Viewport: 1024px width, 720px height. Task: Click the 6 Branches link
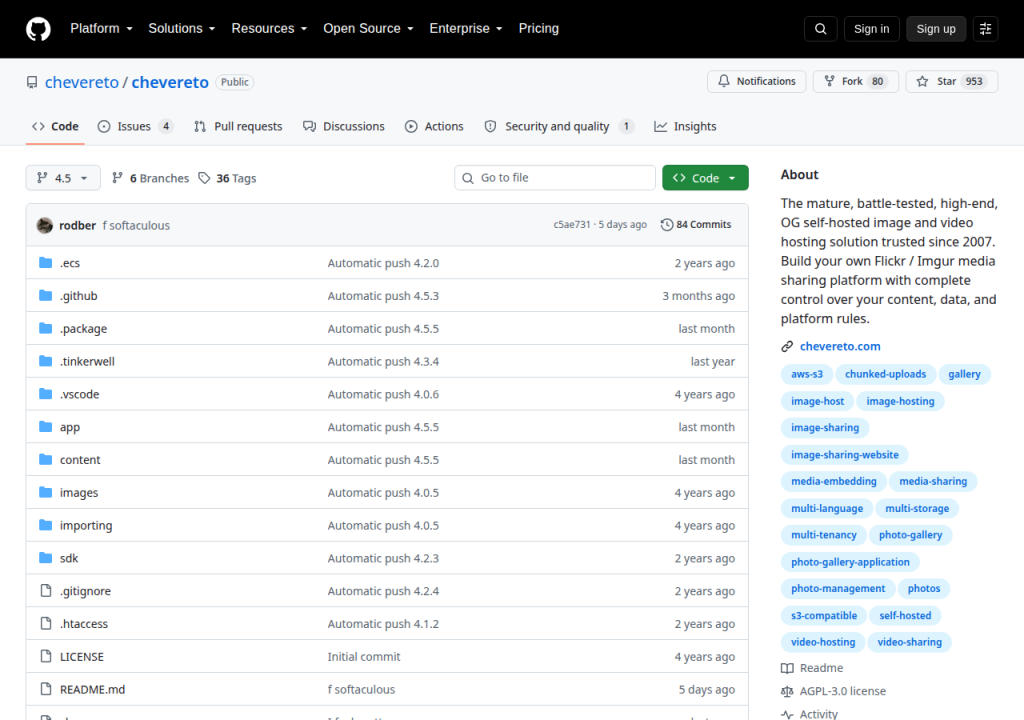(x=150, y=178)
